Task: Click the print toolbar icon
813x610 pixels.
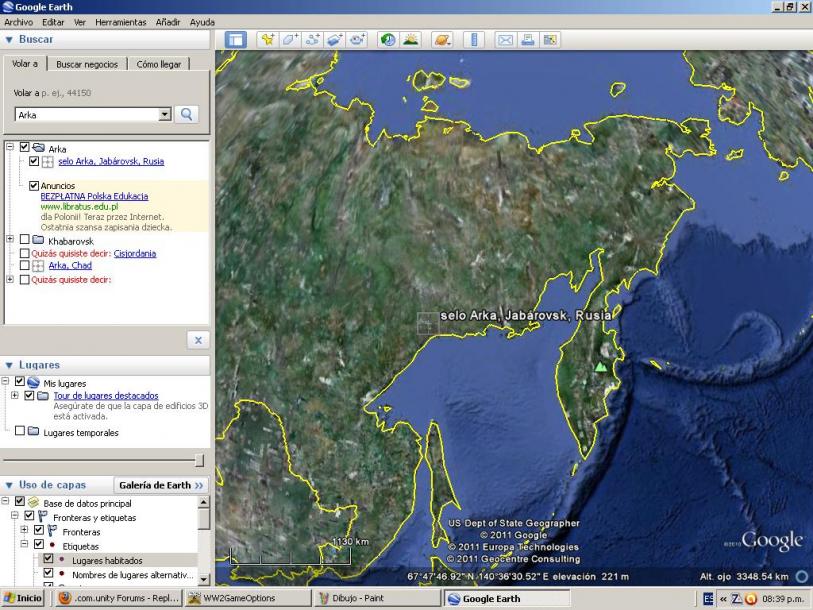Action: pos(527,40)
